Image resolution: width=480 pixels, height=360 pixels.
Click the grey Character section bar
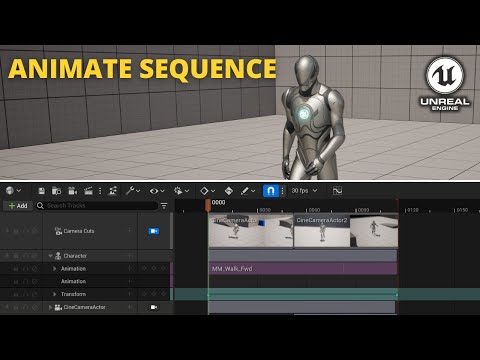pyautogui.click(x=303, y=256)
